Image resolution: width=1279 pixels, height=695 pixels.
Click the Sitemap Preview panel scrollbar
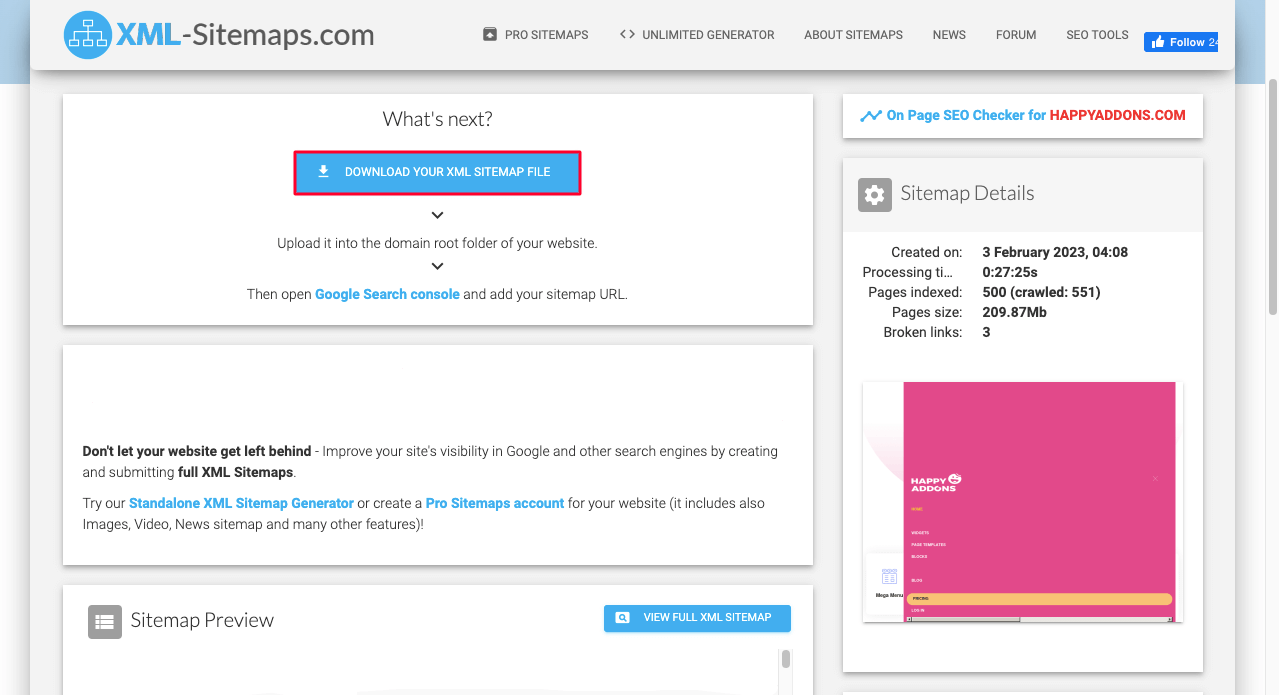786,660
